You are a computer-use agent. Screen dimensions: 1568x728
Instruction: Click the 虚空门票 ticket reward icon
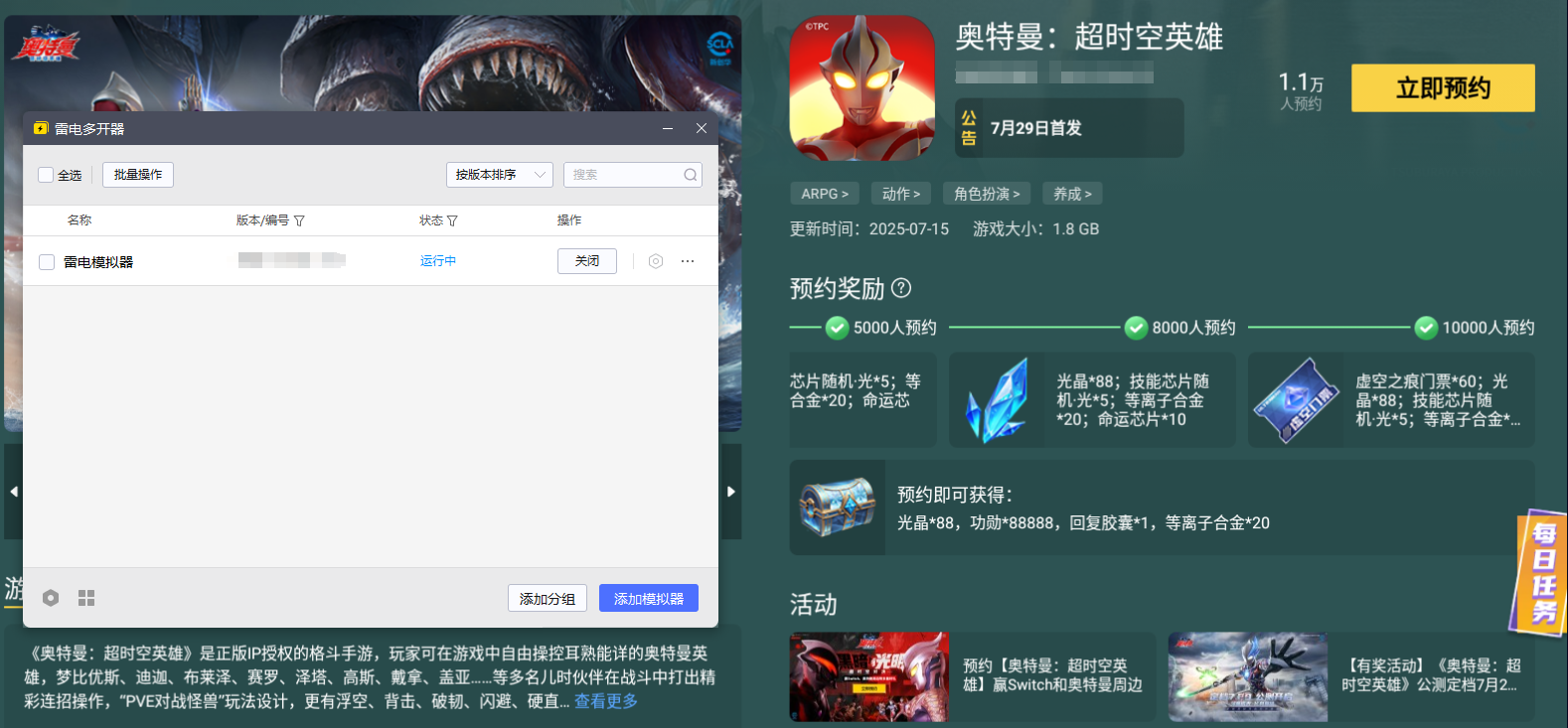[1297, 400]
